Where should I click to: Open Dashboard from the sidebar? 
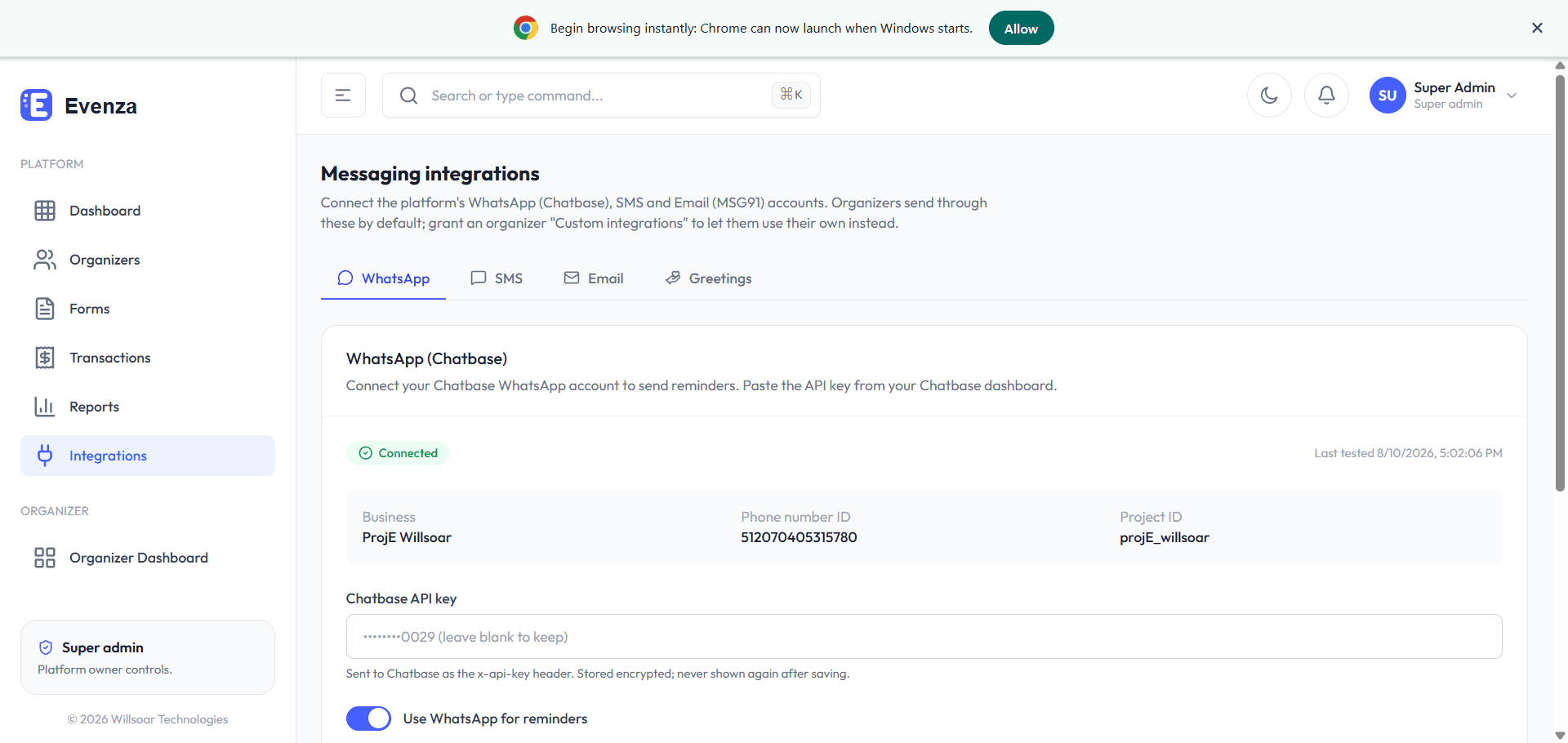[x=148, y=211]
